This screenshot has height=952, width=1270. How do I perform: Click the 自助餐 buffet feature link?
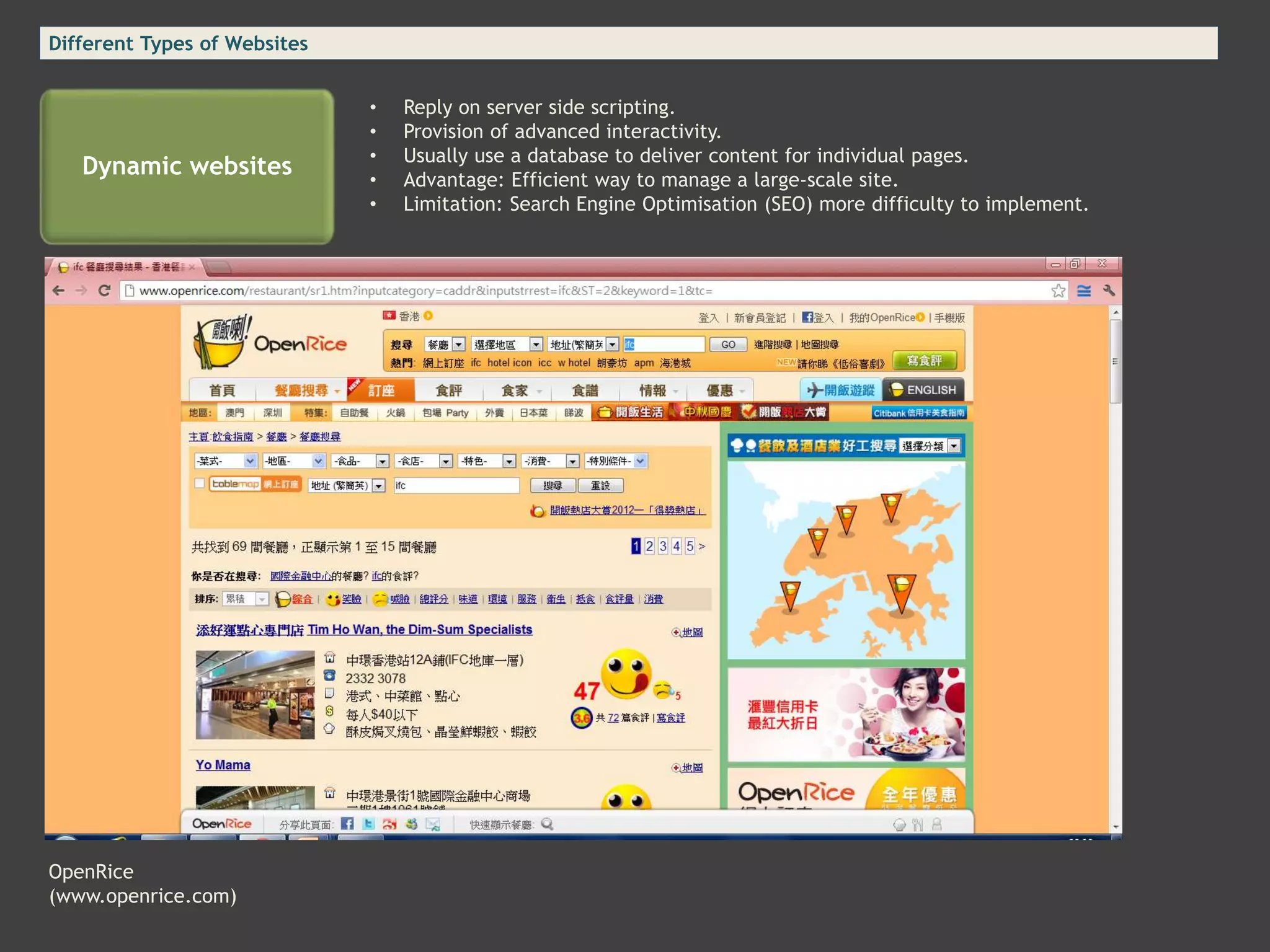(x=354, y=413)
